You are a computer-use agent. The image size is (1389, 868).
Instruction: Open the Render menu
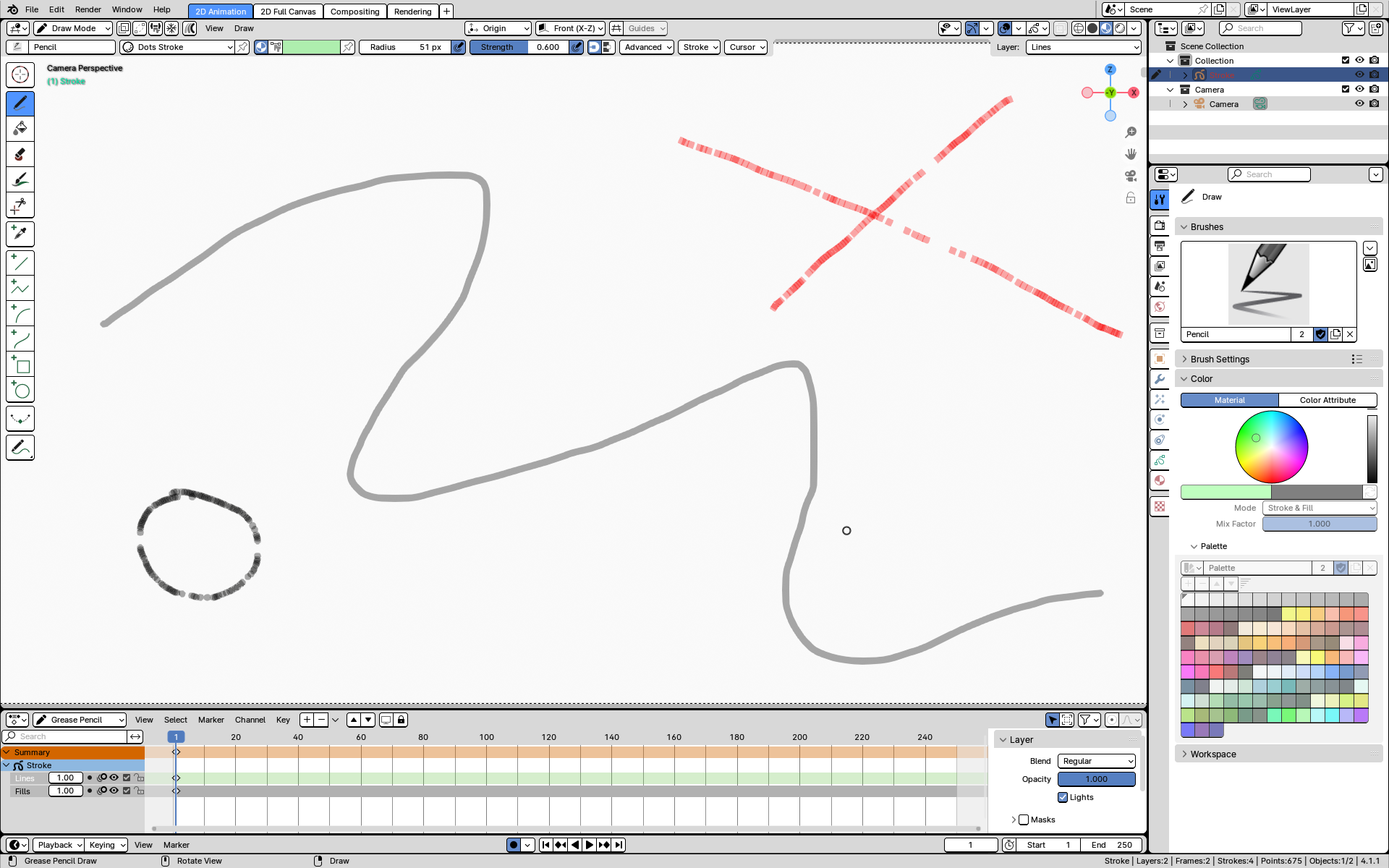tap(88, 9)
